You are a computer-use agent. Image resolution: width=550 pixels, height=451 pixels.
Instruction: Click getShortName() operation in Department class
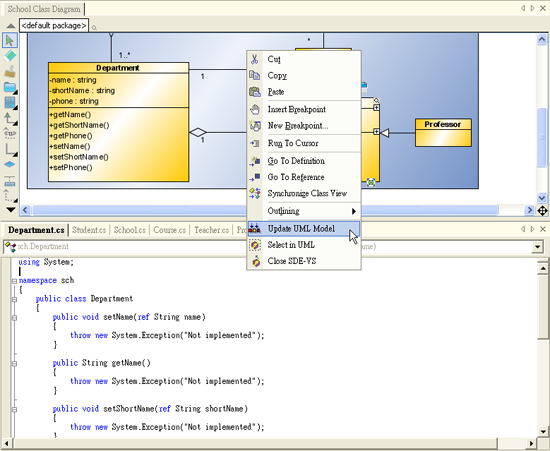pos(79,125)
